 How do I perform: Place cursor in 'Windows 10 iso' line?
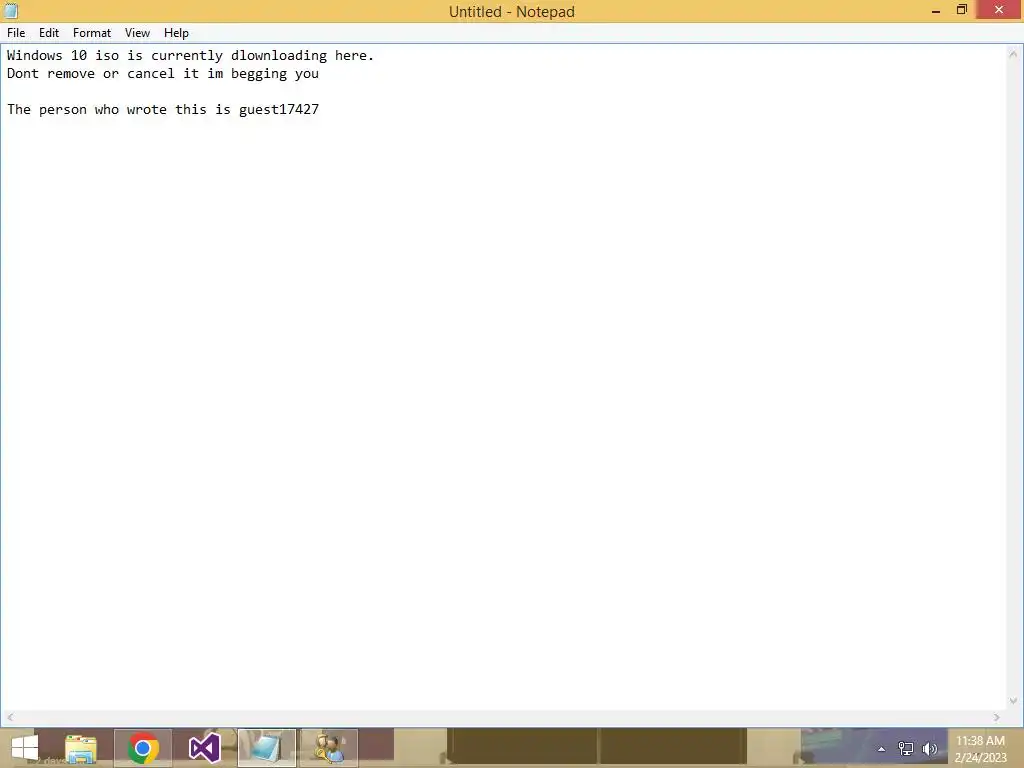click(x=191, y=56)
